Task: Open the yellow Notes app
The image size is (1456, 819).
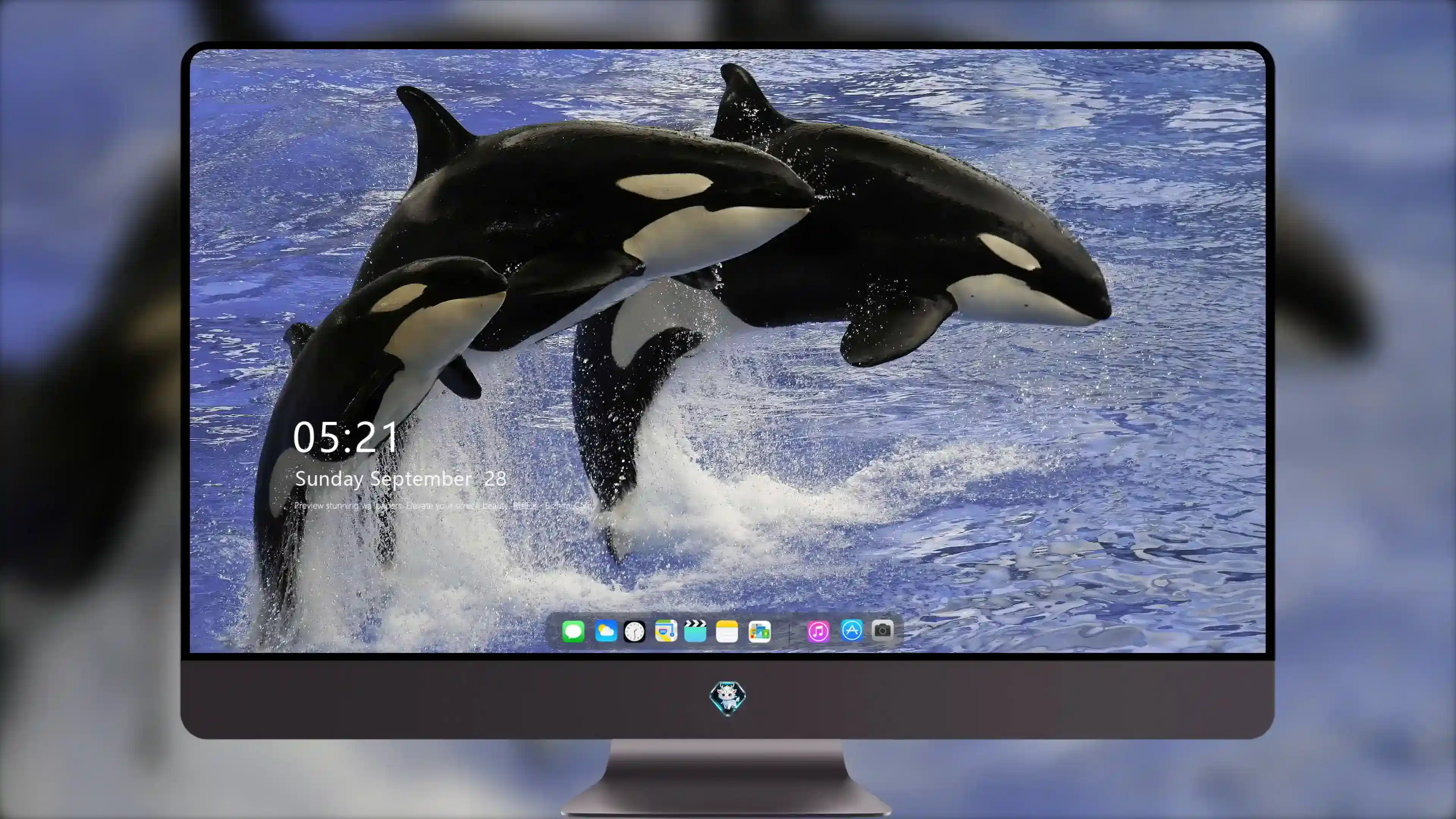Action: pos(727,631)
